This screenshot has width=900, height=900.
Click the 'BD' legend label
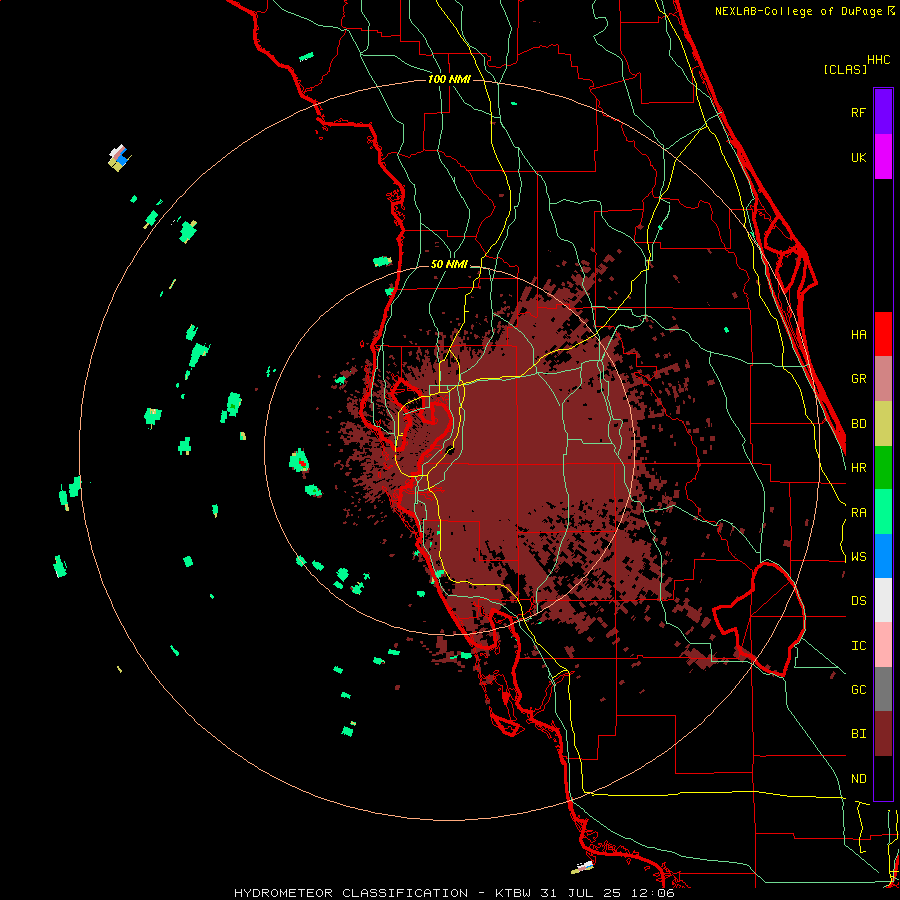point(858,424)
